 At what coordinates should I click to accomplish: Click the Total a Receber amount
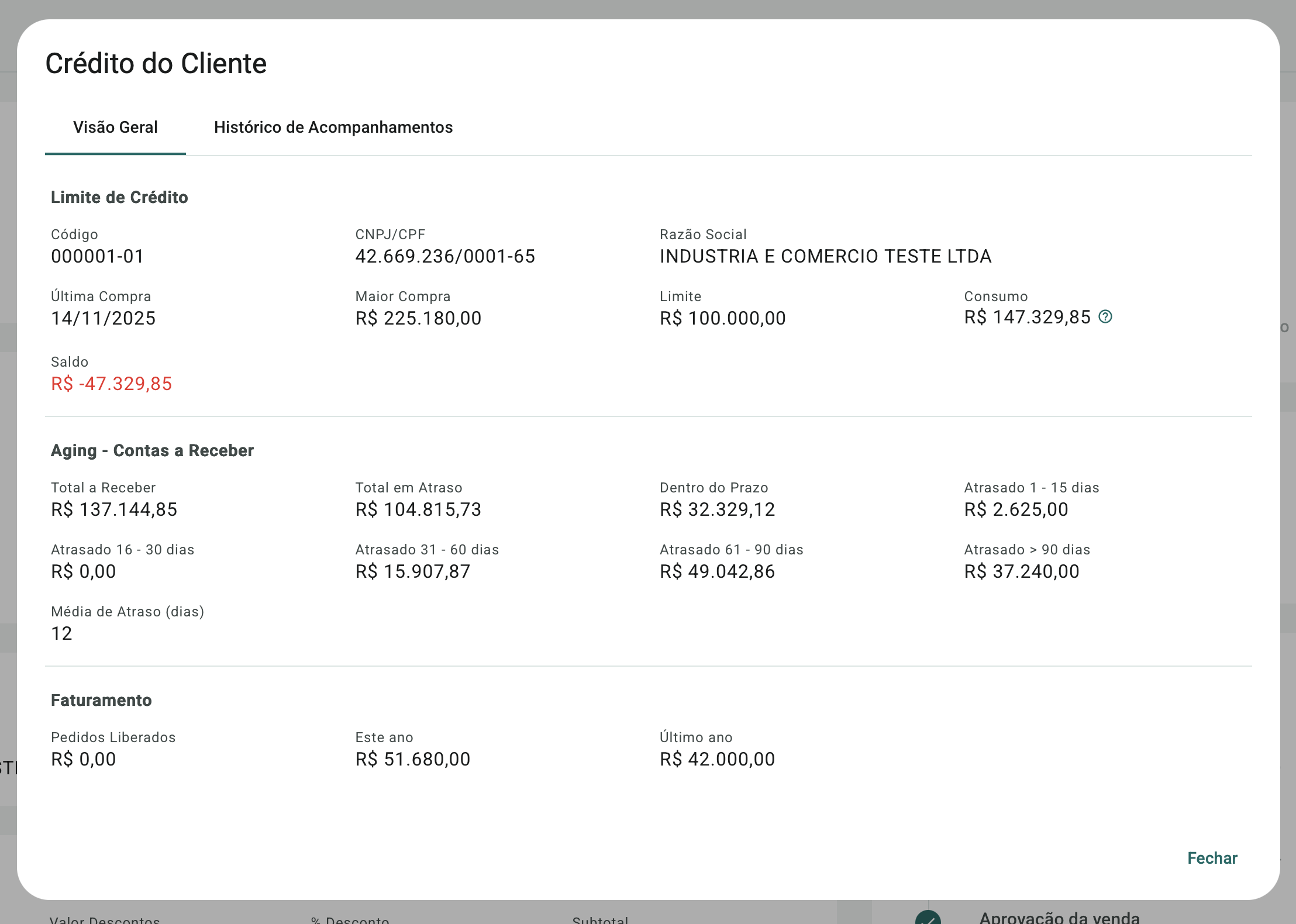point(114,509)
